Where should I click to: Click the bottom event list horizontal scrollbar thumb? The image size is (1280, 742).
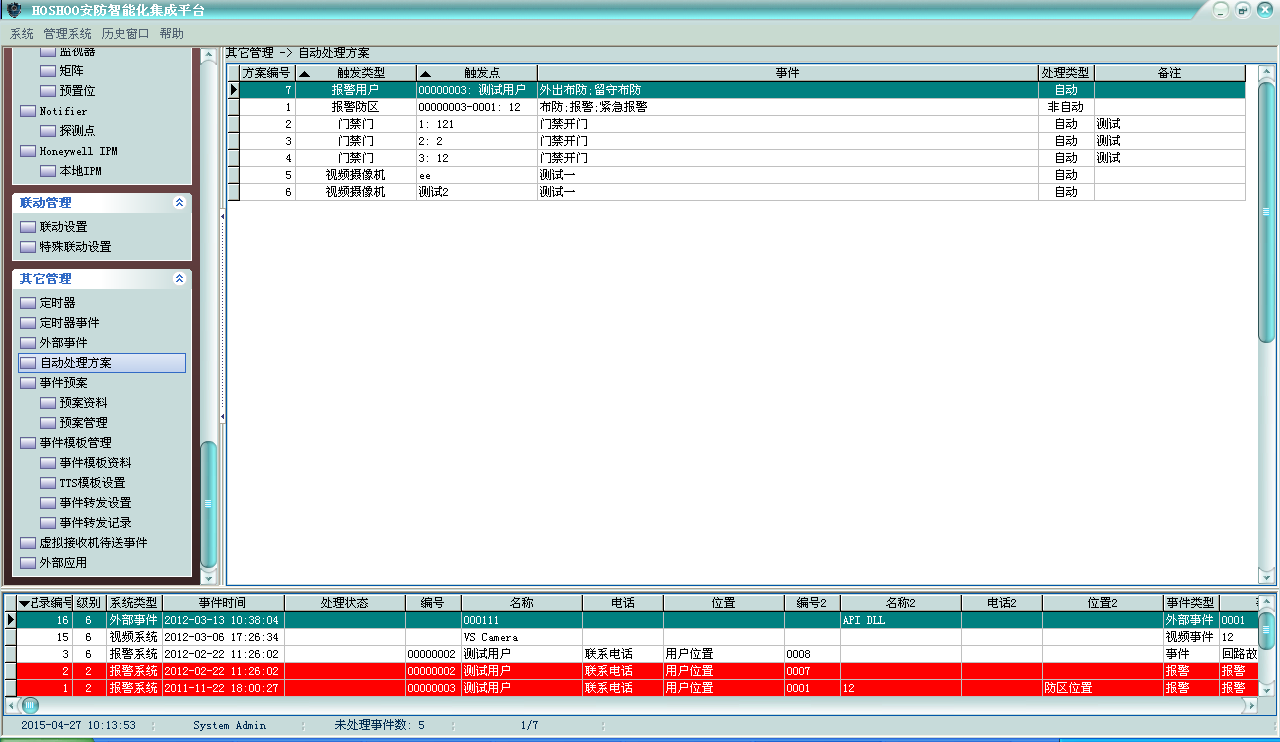pos(30,705)
